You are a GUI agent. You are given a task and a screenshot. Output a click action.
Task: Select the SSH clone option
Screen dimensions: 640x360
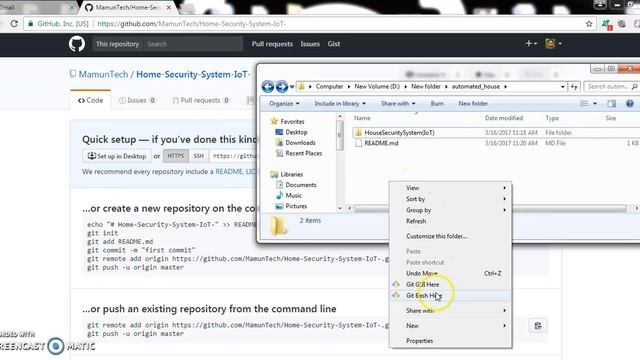pos(199,156)
